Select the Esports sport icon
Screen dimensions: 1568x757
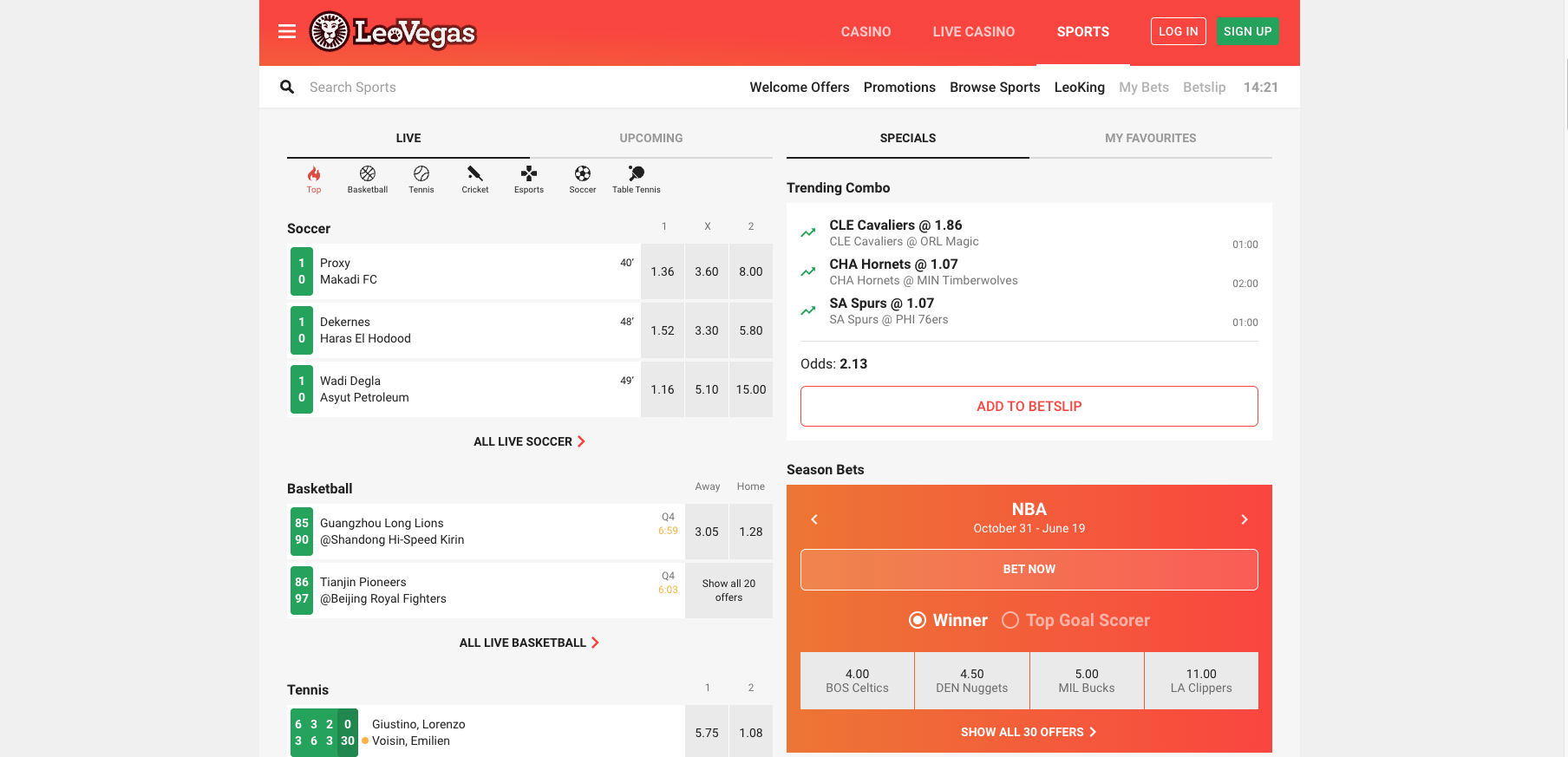529,179
